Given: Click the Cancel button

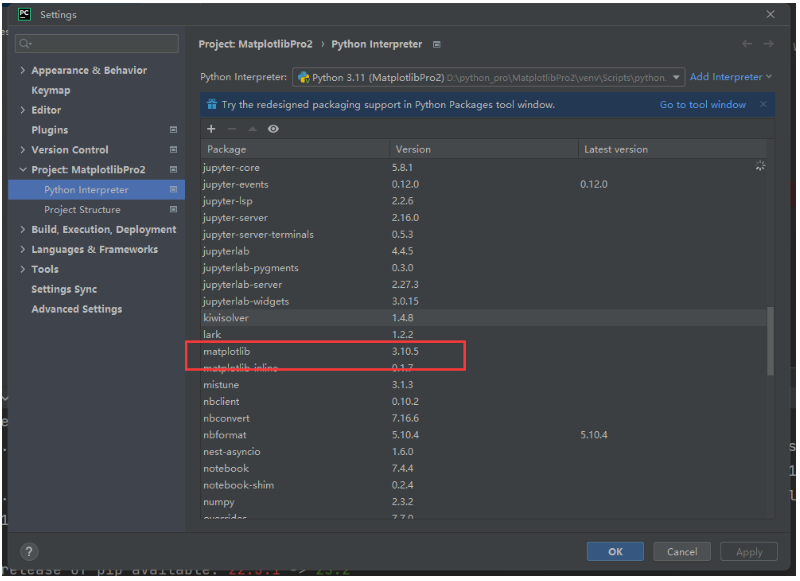Looking at the screenshot, I should coord(682,551).
